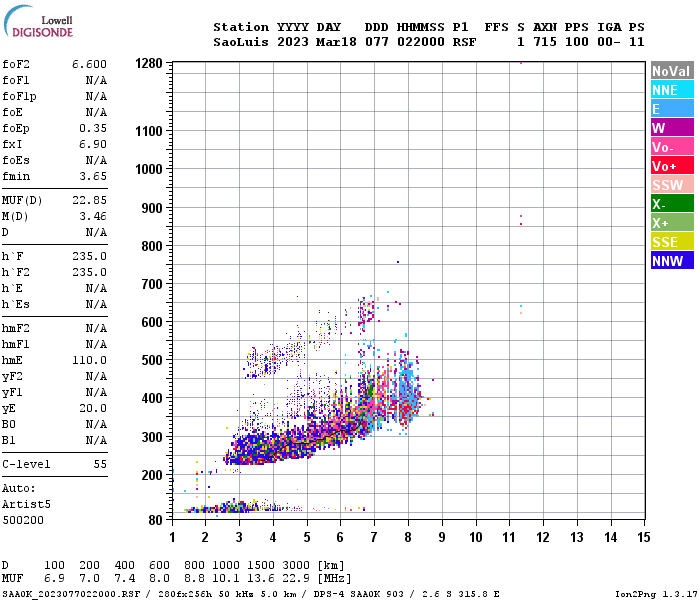Screen dimensions: 700x600
Task: Click the blue echo point near 760 km
Action: [398, 262]
